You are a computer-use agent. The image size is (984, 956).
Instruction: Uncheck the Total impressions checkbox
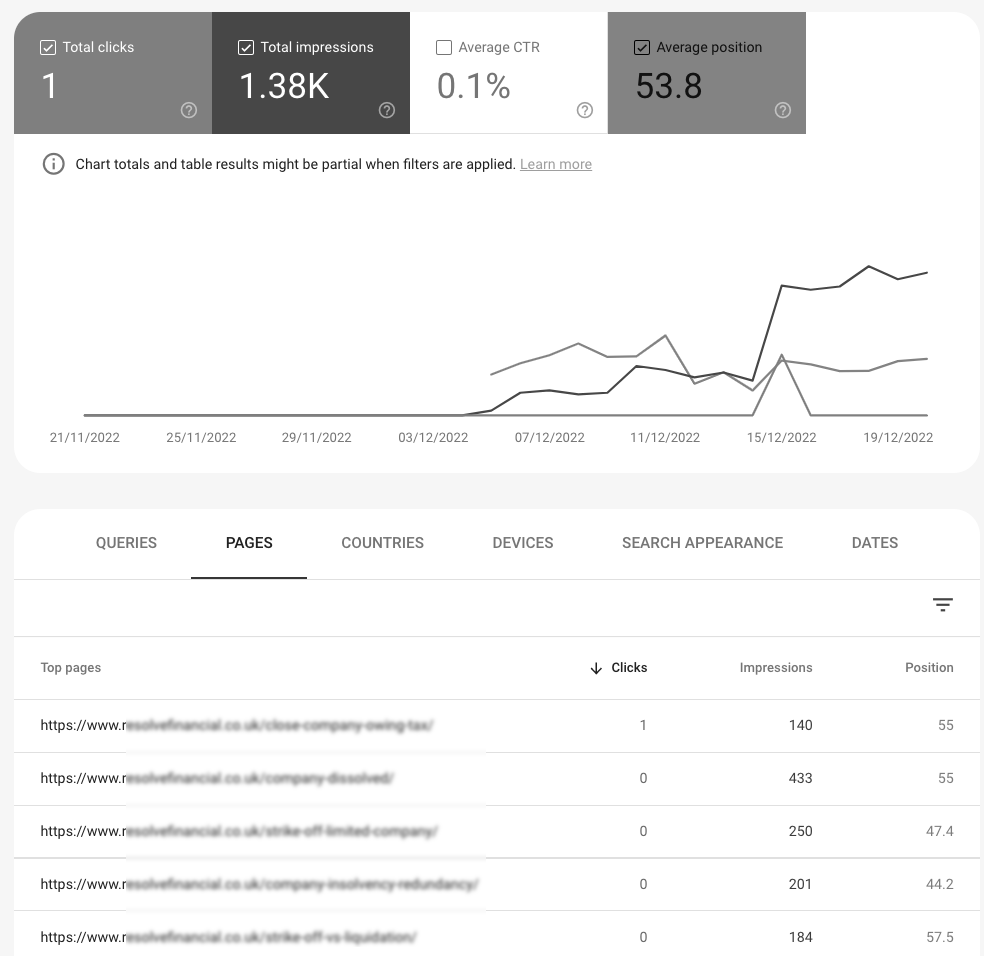[246, 47]
